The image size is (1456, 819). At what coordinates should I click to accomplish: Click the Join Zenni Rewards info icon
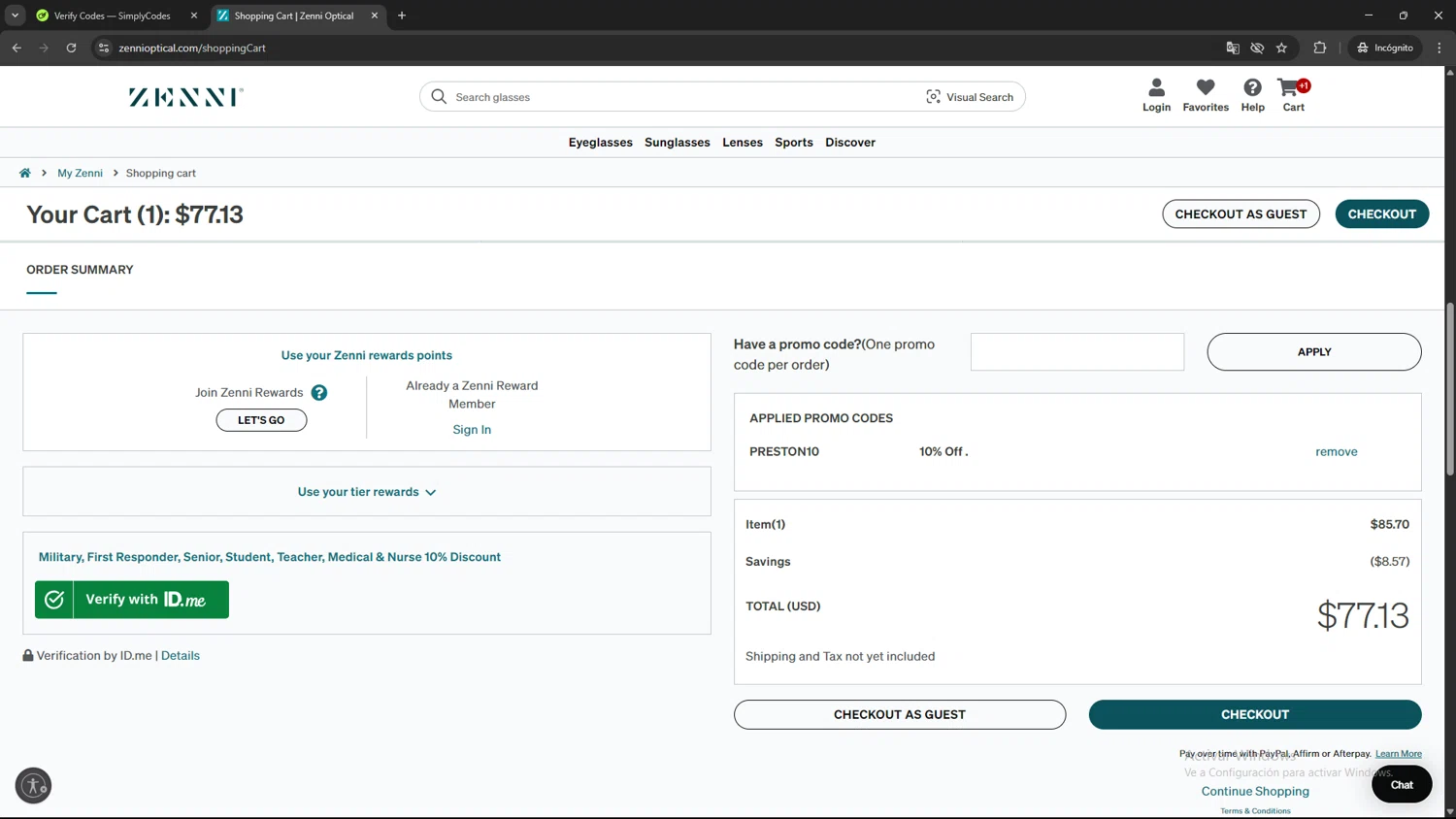[319, 393]
